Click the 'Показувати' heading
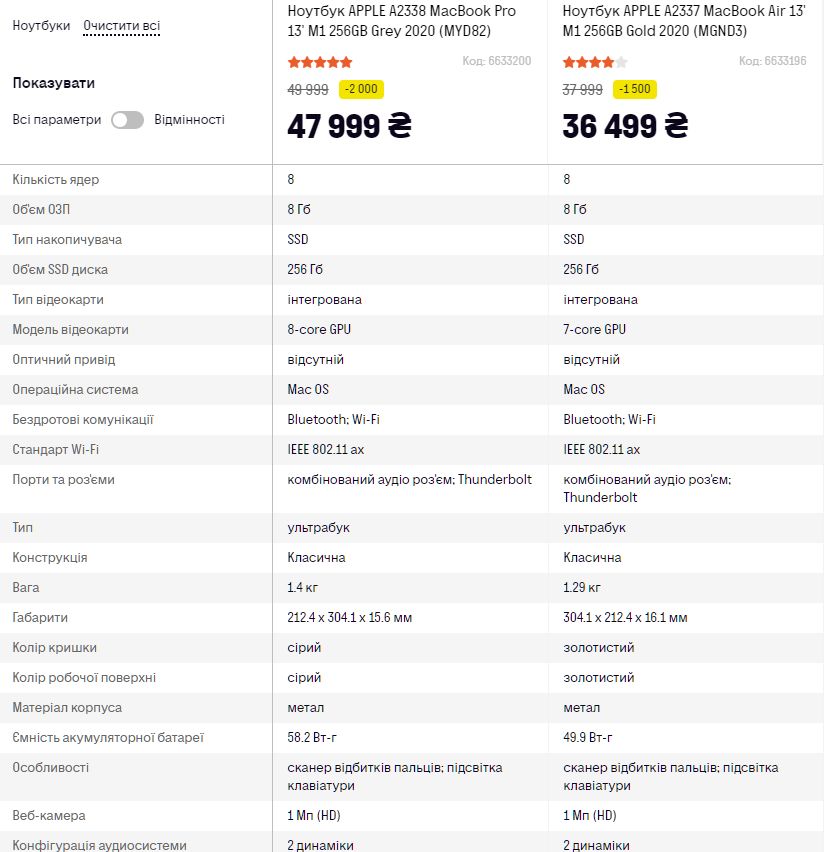Viewport: 826px width, 852px height. (54, 83)
